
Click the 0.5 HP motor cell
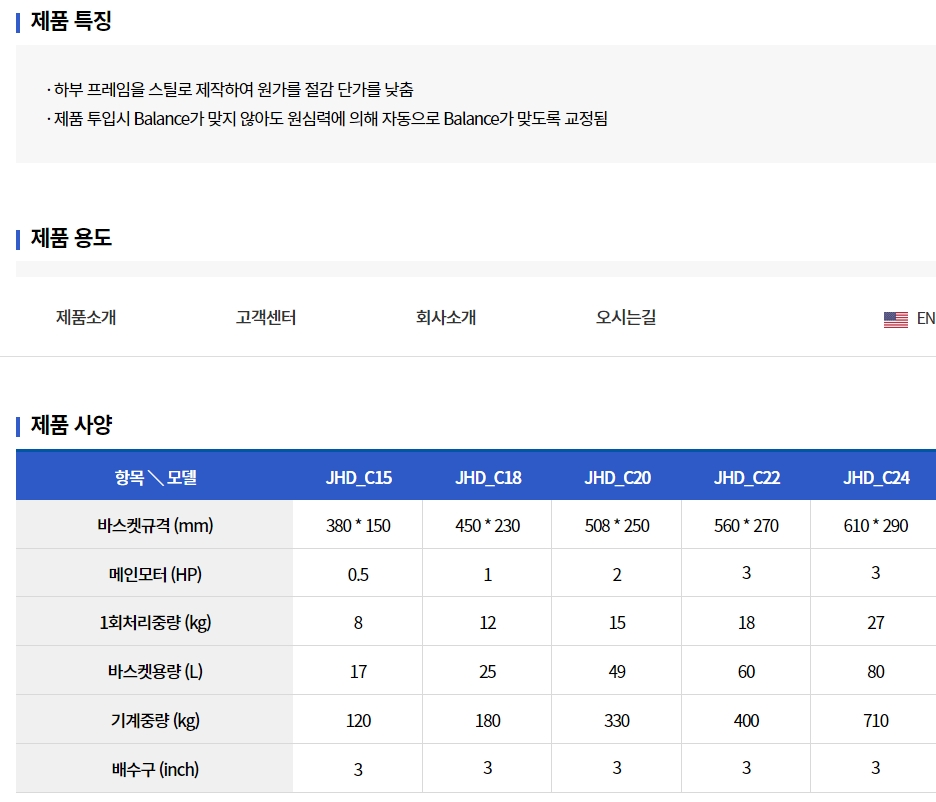point(358,574)
